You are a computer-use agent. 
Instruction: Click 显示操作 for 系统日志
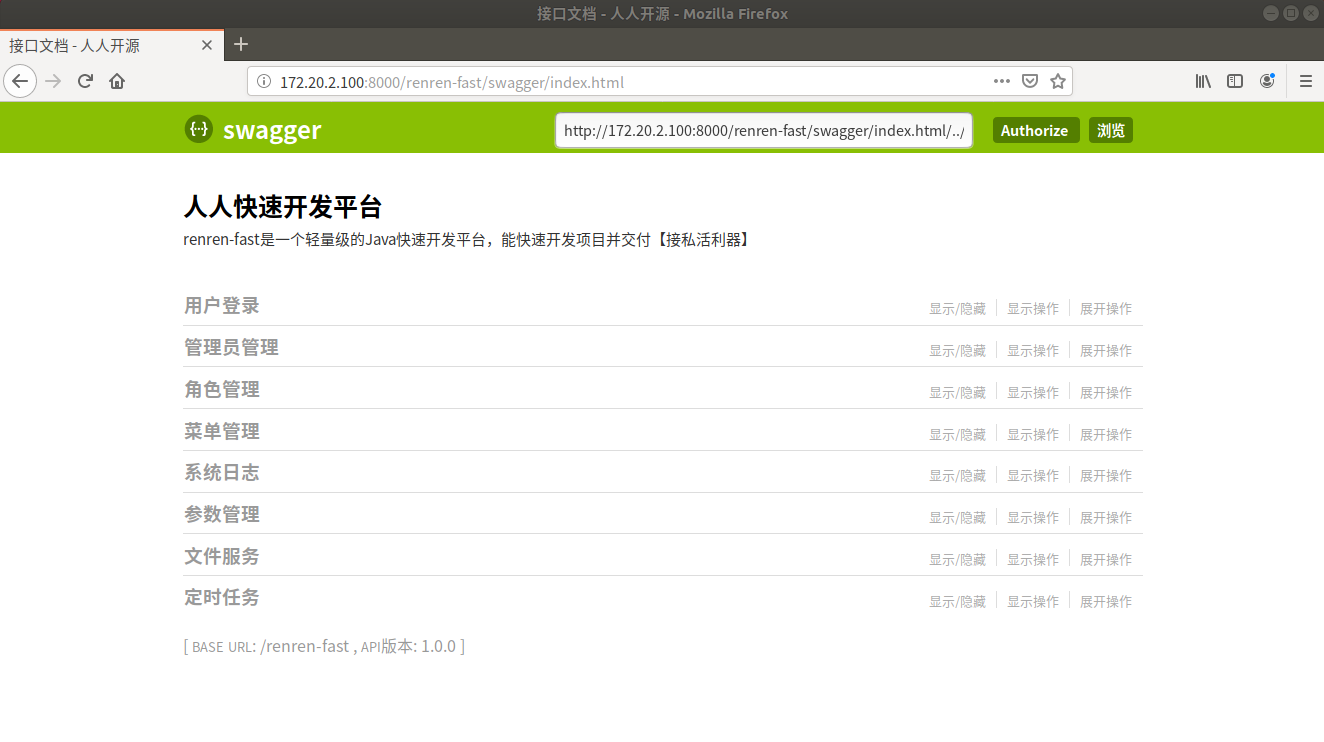click(x=1033, y=476)
